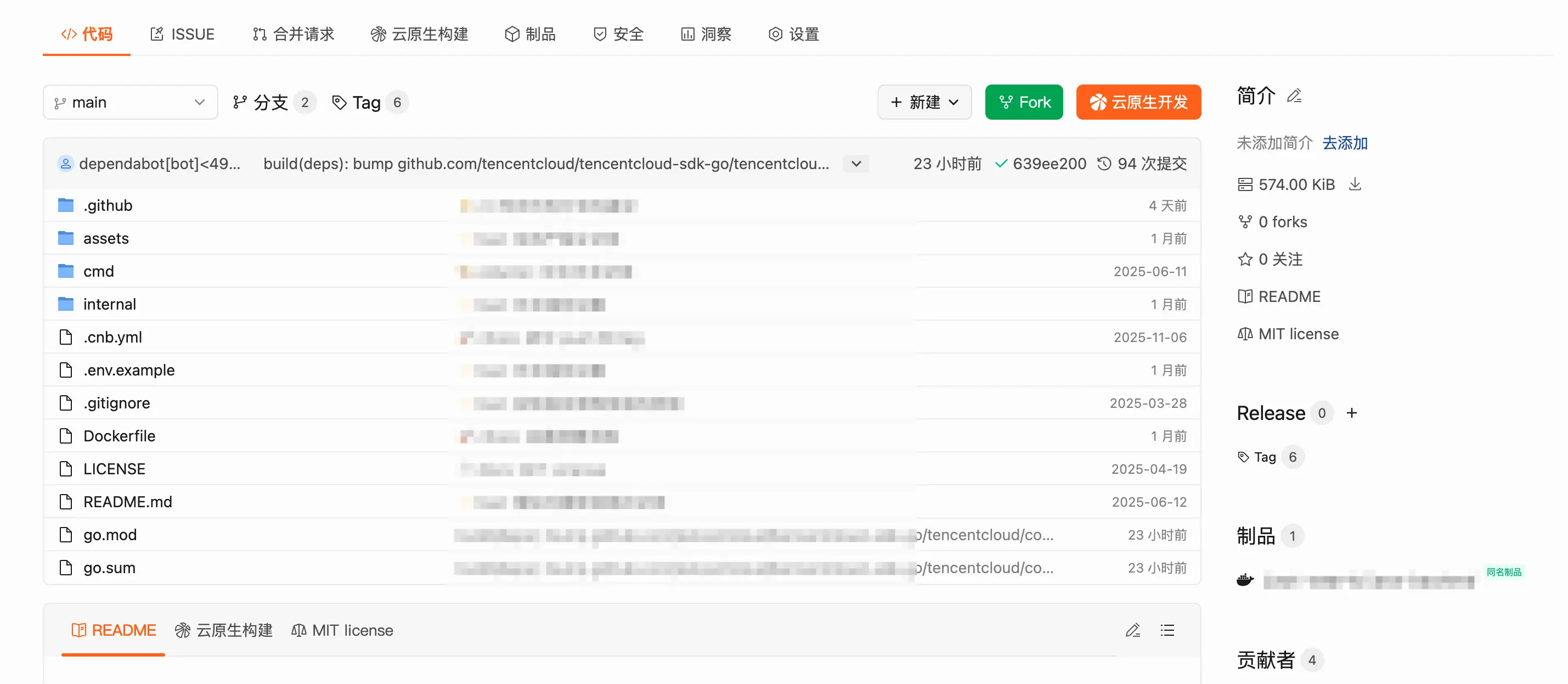Image resolution: width=1568 pixels, height=684 pixels.
Task: Click the README edit pencil icon
Action: pyautogui.click(x=1132, y=630)
